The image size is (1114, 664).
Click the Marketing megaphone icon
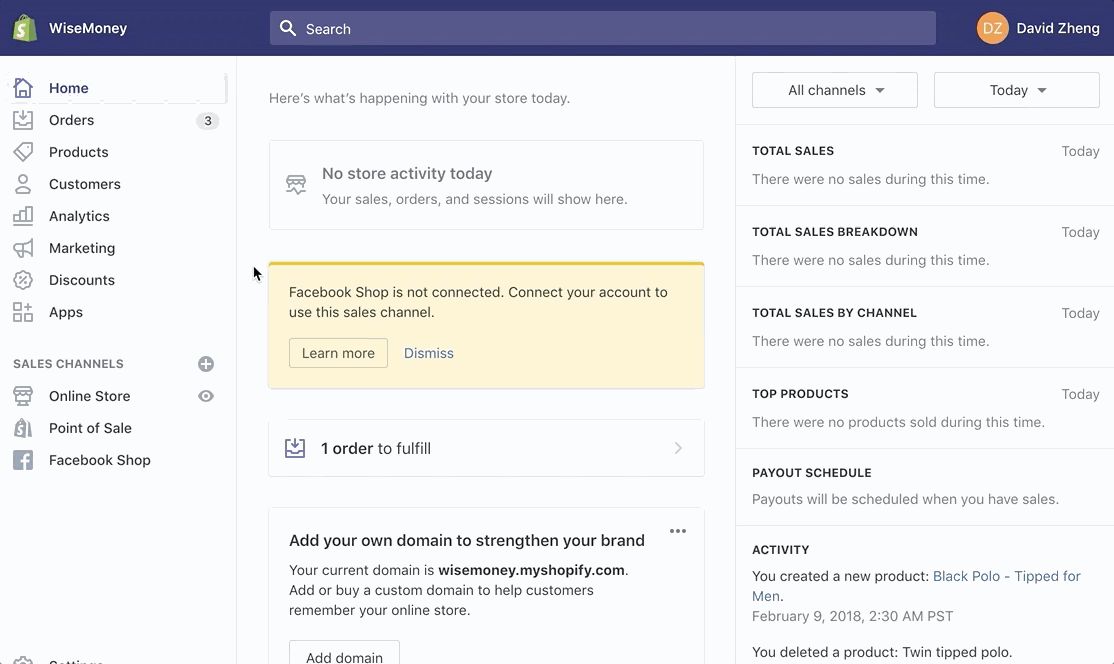[x=23, y=248]
